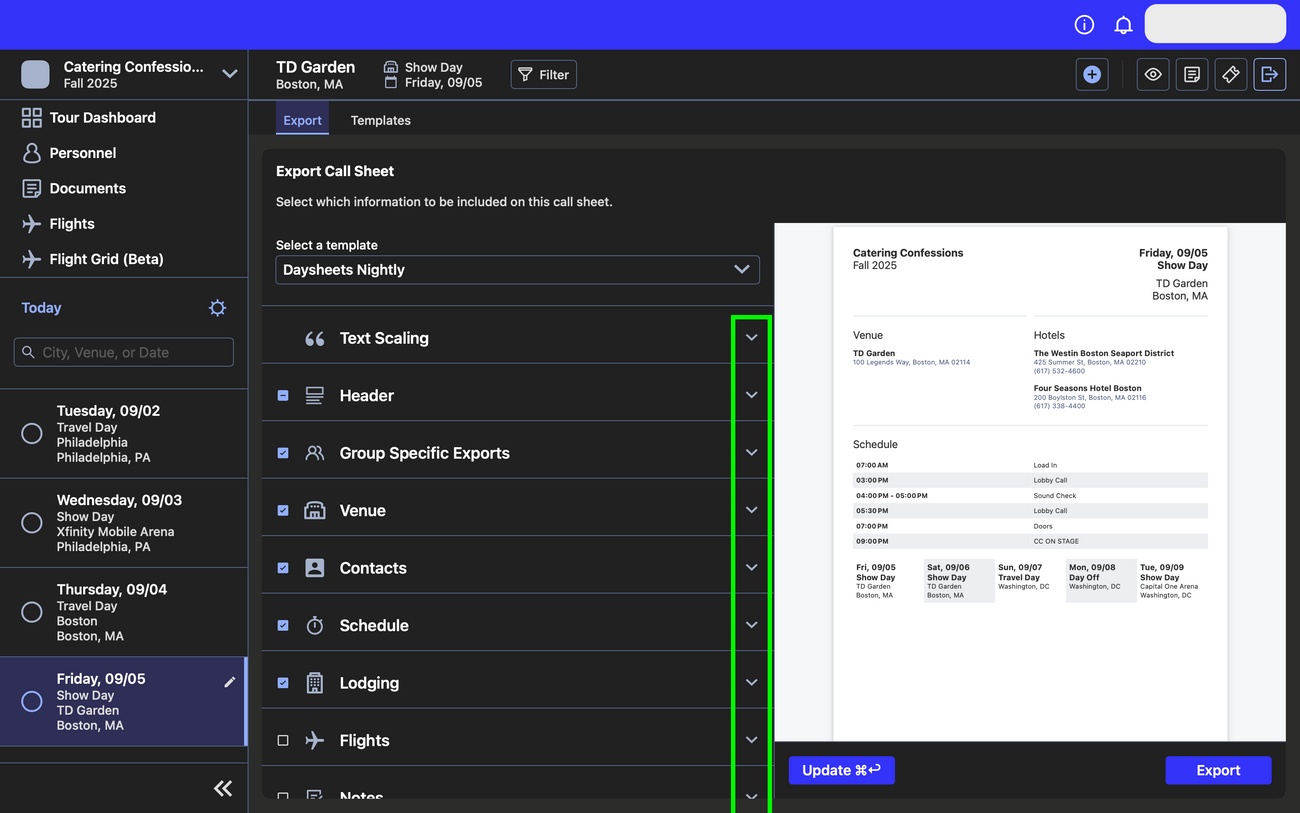Click the Documents page icon
The height and width of the screenshot is (813, 1300).
[x=32, y=188]
